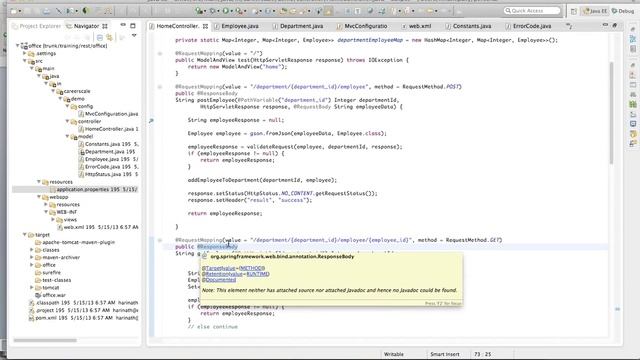Image resolution: width=640 pixels, height=360 pixels.
Task: Toggle code folding for postEmployee method
Action: coord(160,87)
